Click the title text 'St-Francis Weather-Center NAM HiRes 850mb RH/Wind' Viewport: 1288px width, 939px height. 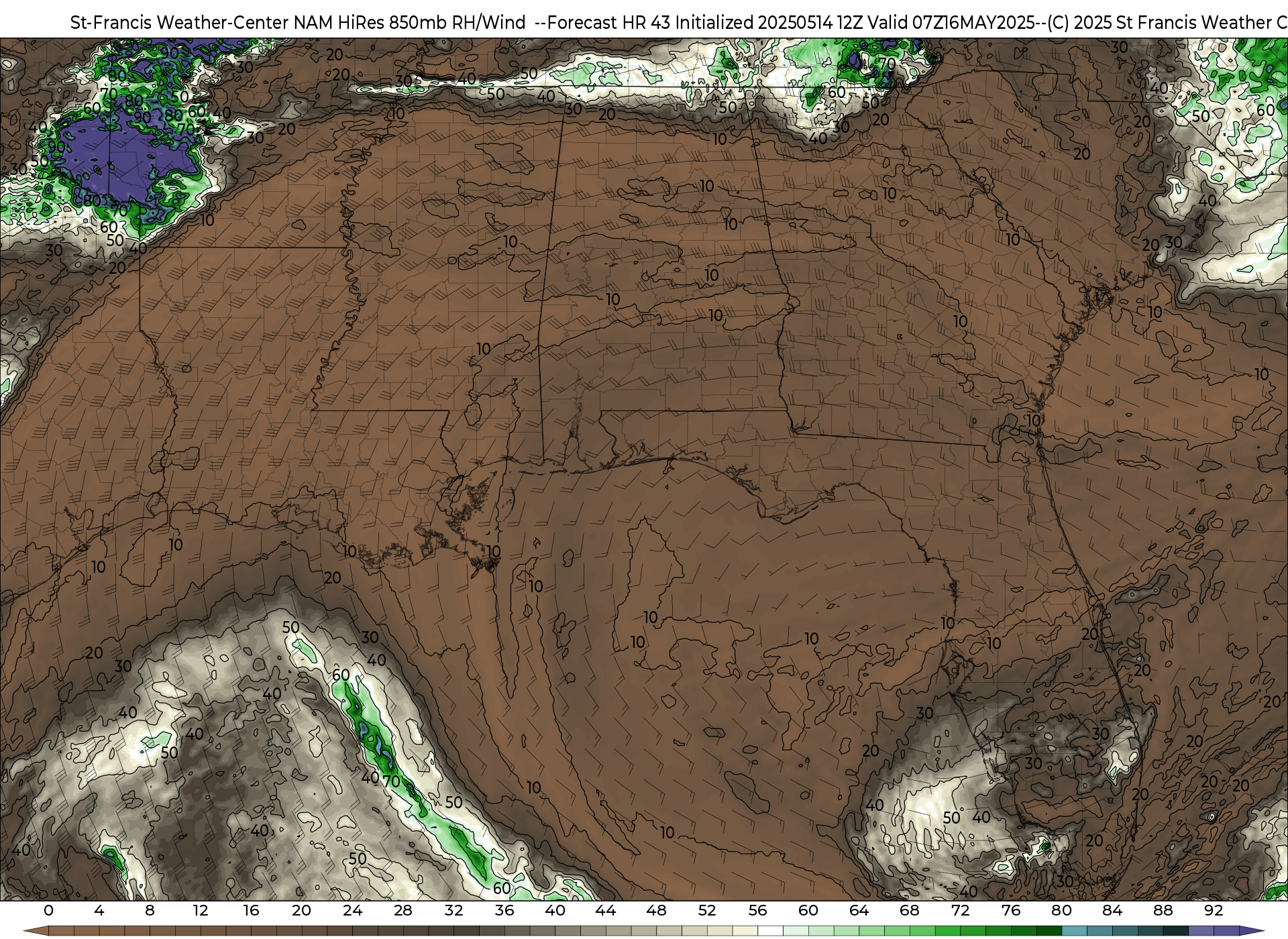(298, 22)
